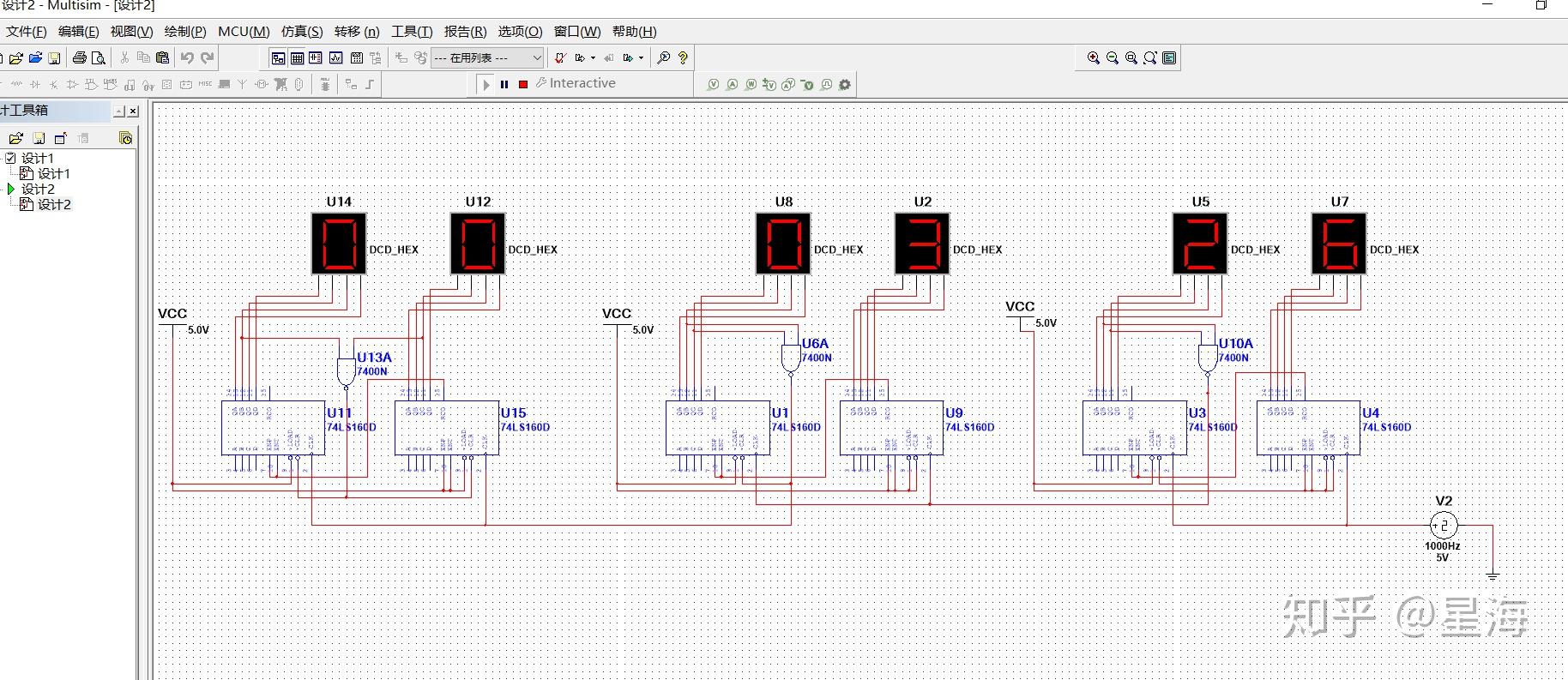
Task: Open the SPICE netlist viewer icon
Action: point(316,58)
